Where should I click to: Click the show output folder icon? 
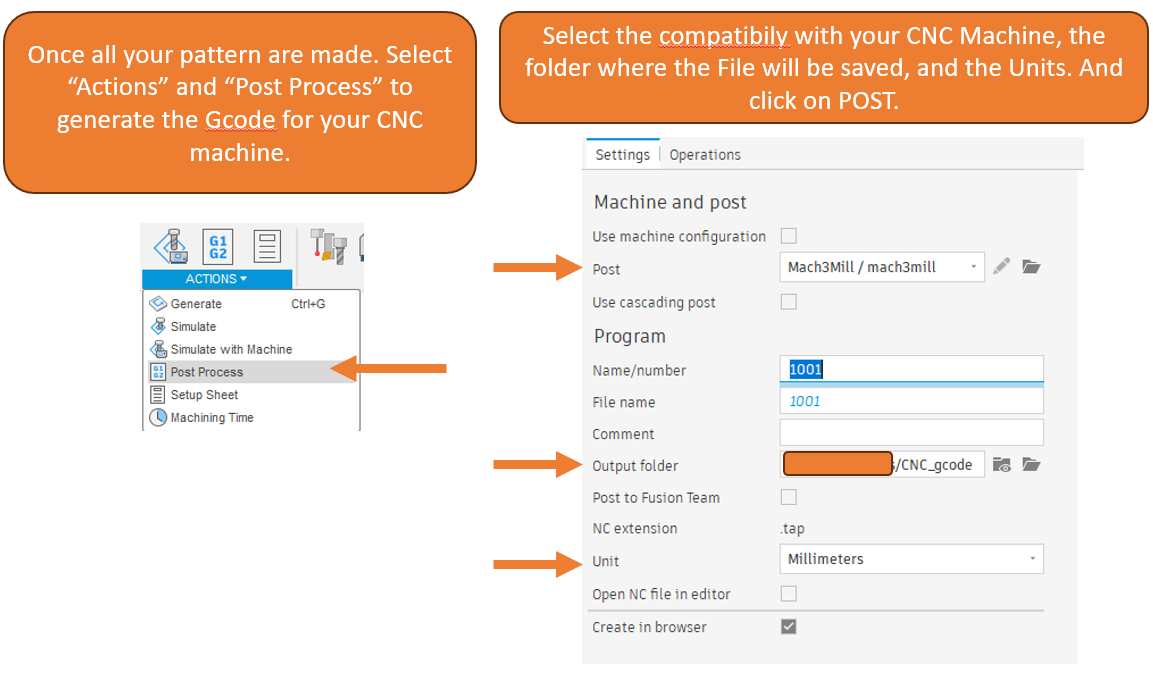coord(1002,465)
